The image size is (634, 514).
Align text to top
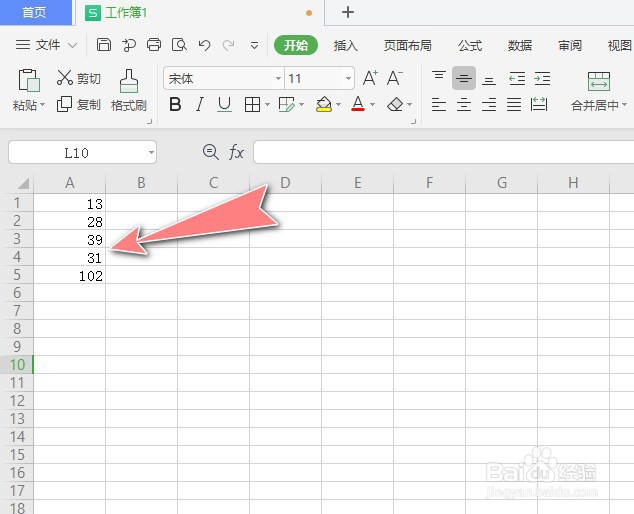tap(439, 78)
